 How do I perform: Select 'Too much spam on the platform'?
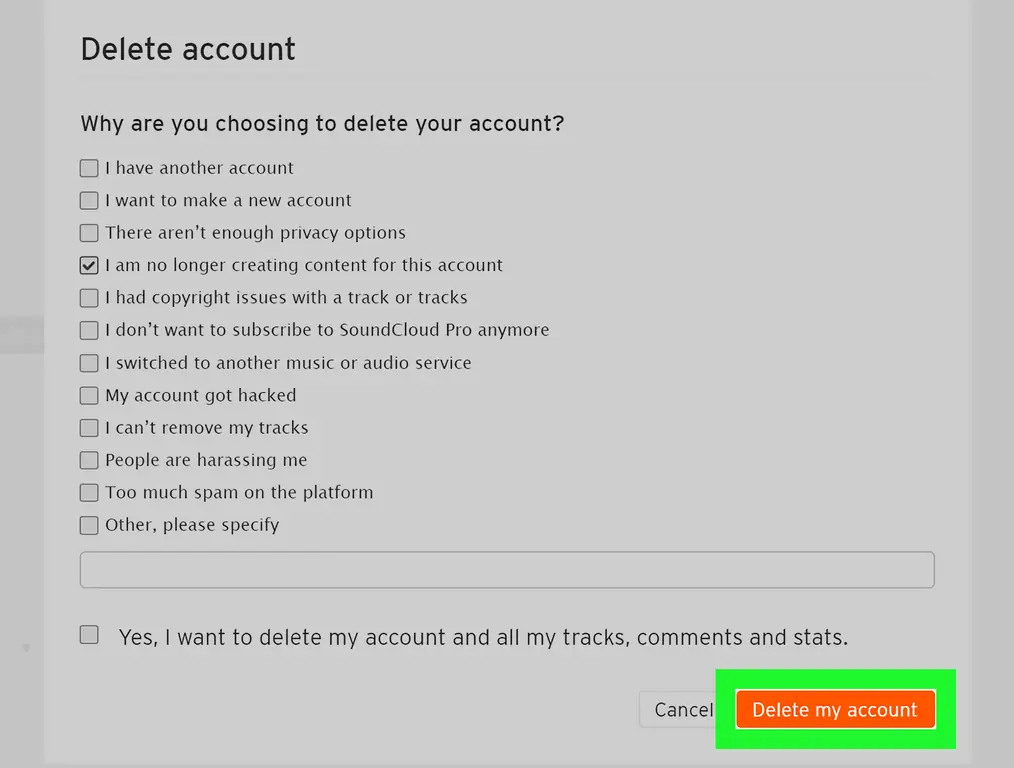coord(89,493)
